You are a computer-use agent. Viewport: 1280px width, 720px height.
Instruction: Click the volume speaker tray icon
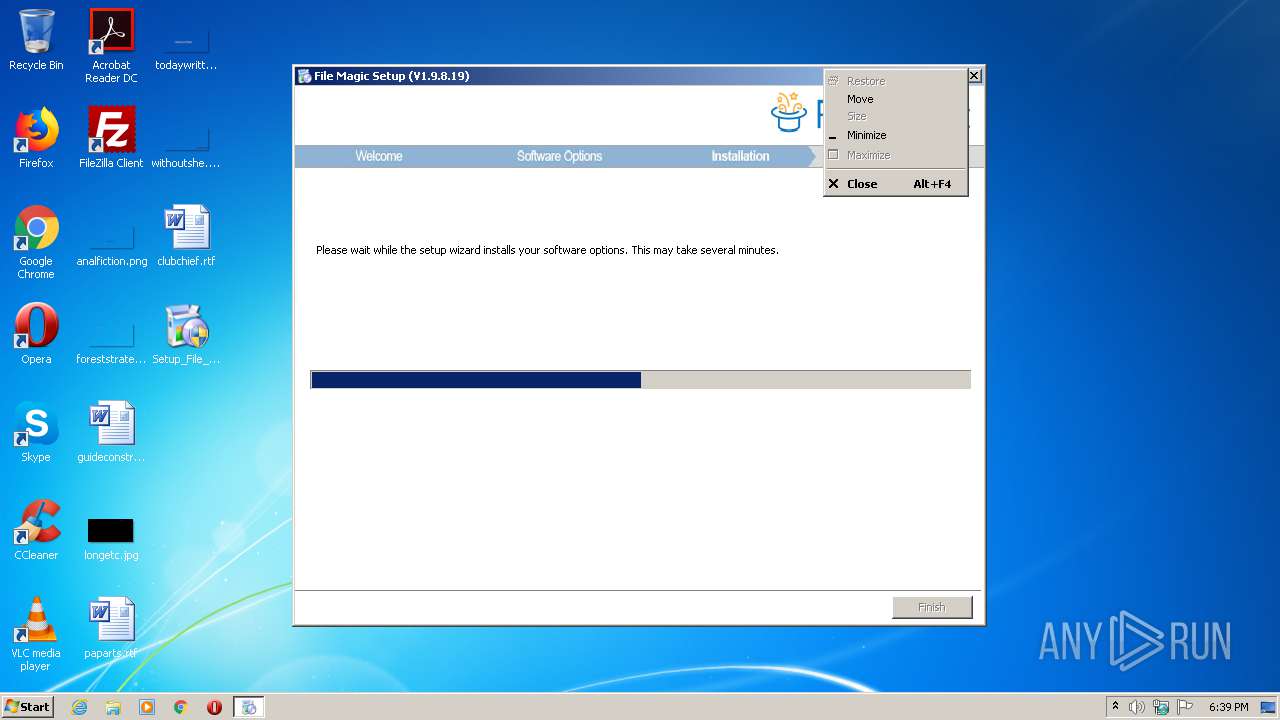click(1137, 707)
